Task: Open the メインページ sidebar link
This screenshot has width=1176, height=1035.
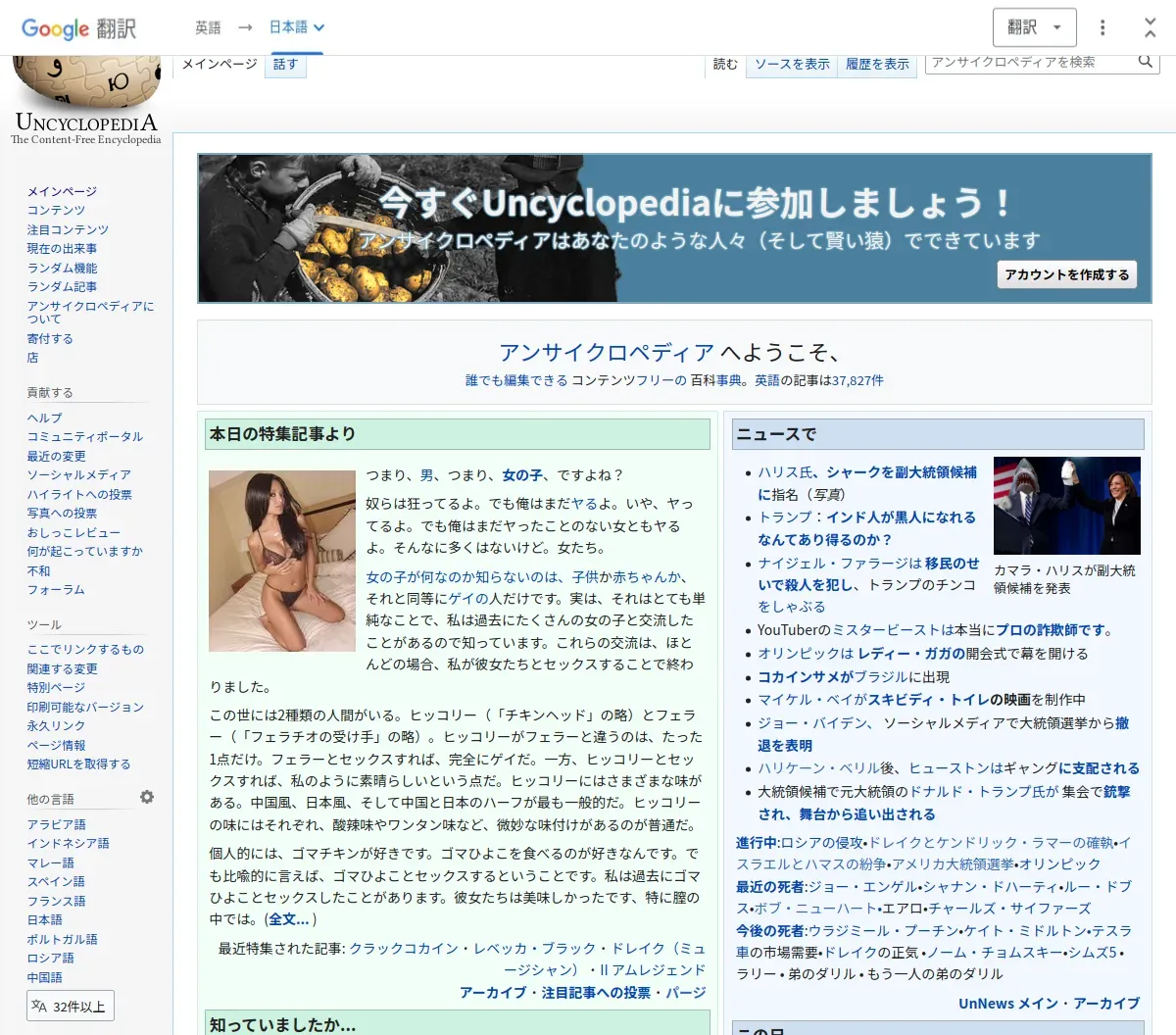Action: click(x=62, y=191)
